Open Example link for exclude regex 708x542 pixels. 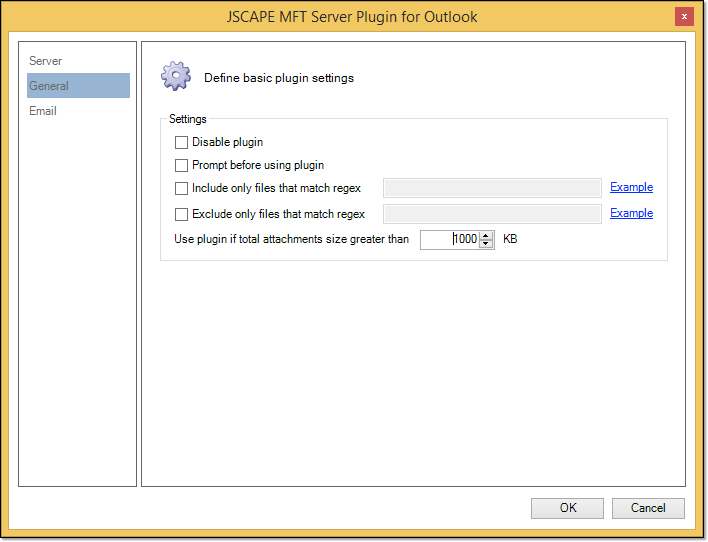point(631,213)
